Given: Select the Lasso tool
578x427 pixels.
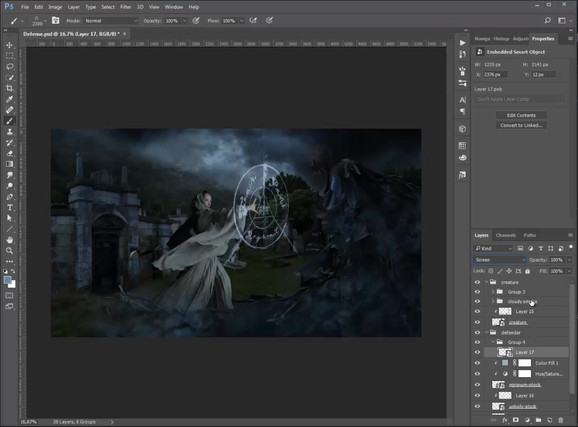Looking at the screenshot, I should point(10,66).
